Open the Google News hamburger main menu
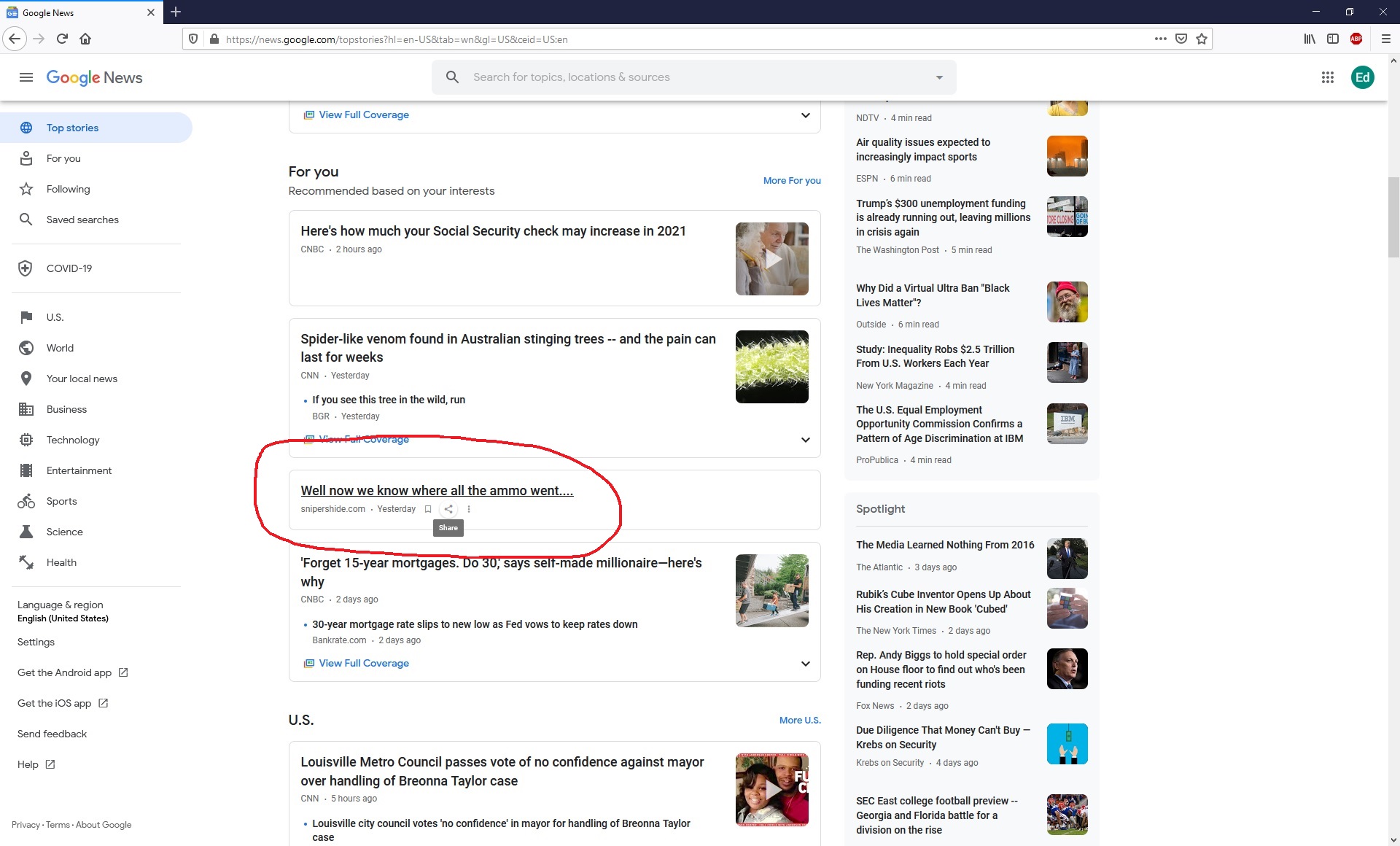1400x846 pixels. coord(26,77)
